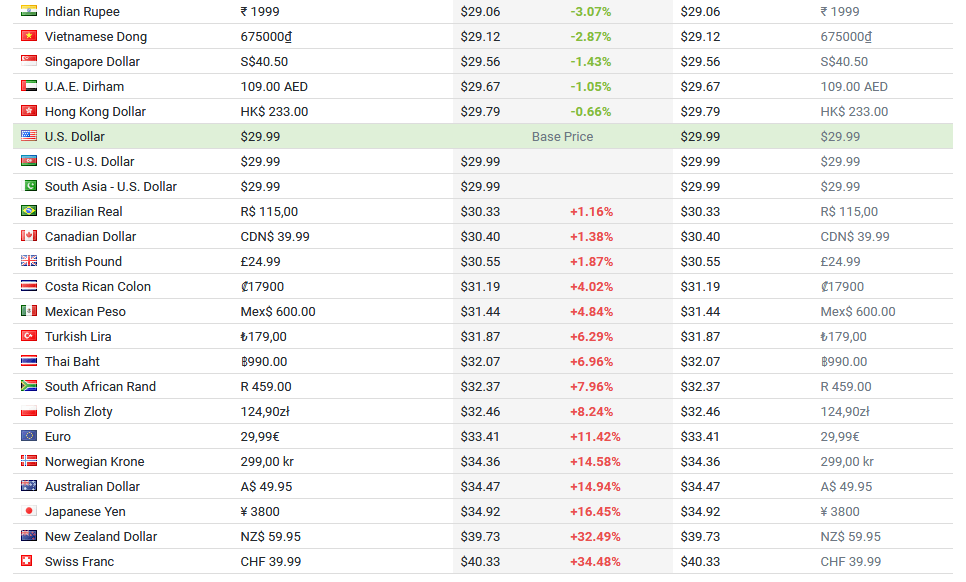Open the British Pound currency entry
This screenshot has height=582, width=966.
click(x=83, y=261)
